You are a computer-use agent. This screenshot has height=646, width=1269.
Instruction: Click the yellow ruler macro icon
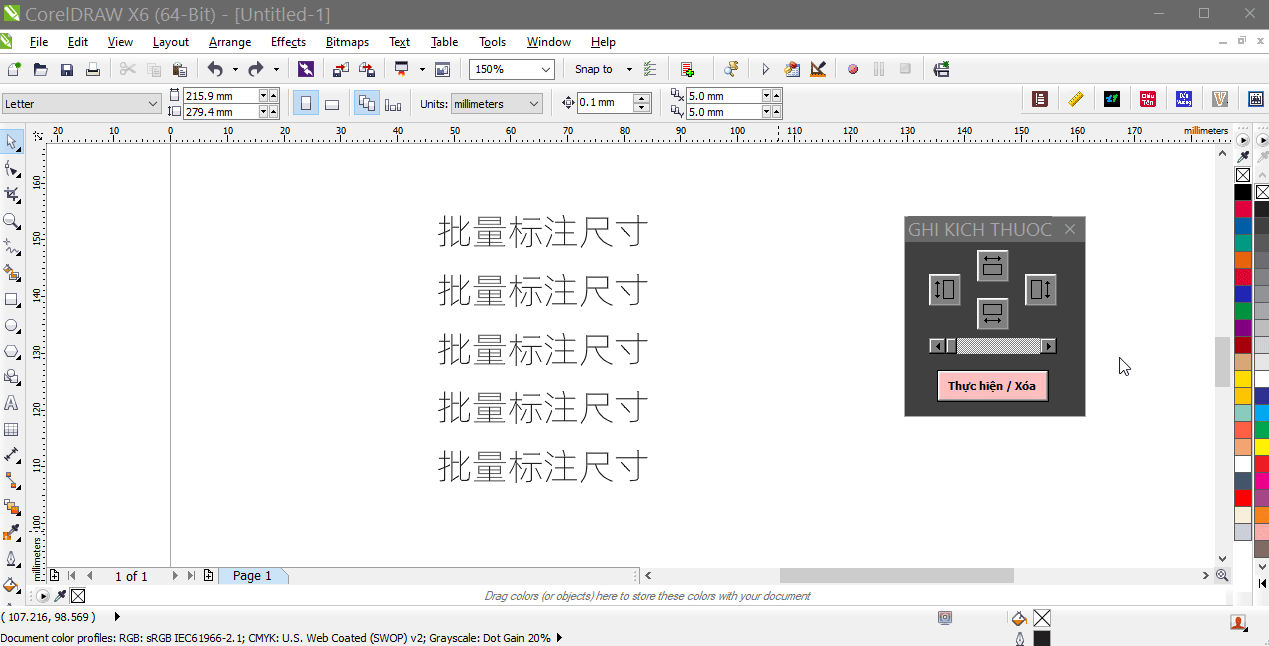click(x=1076, y=98)
